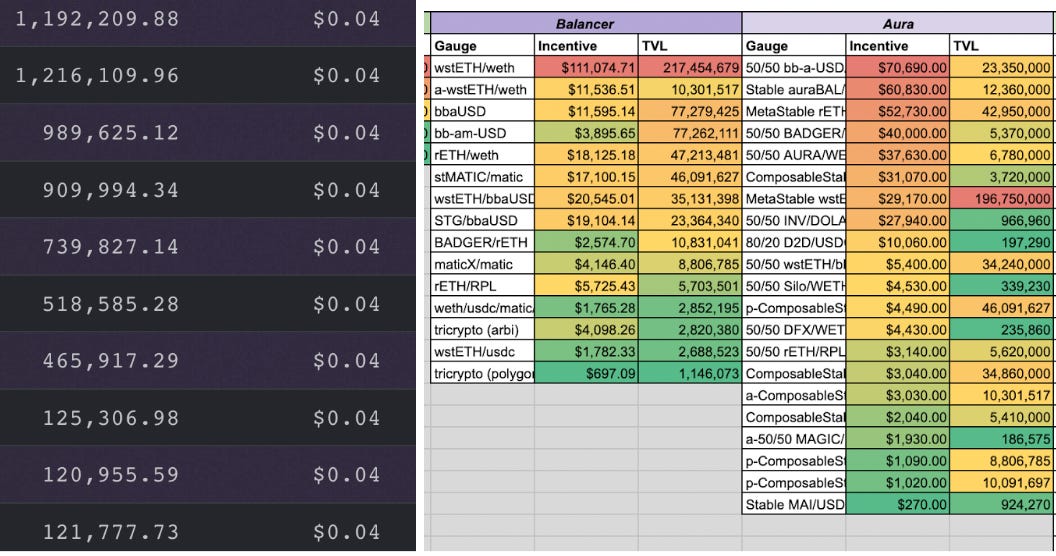The width and height of the screenshot is (1056, 556).
Task: Select the 47,213,481 TVL cell
Action: pos(690,155)
